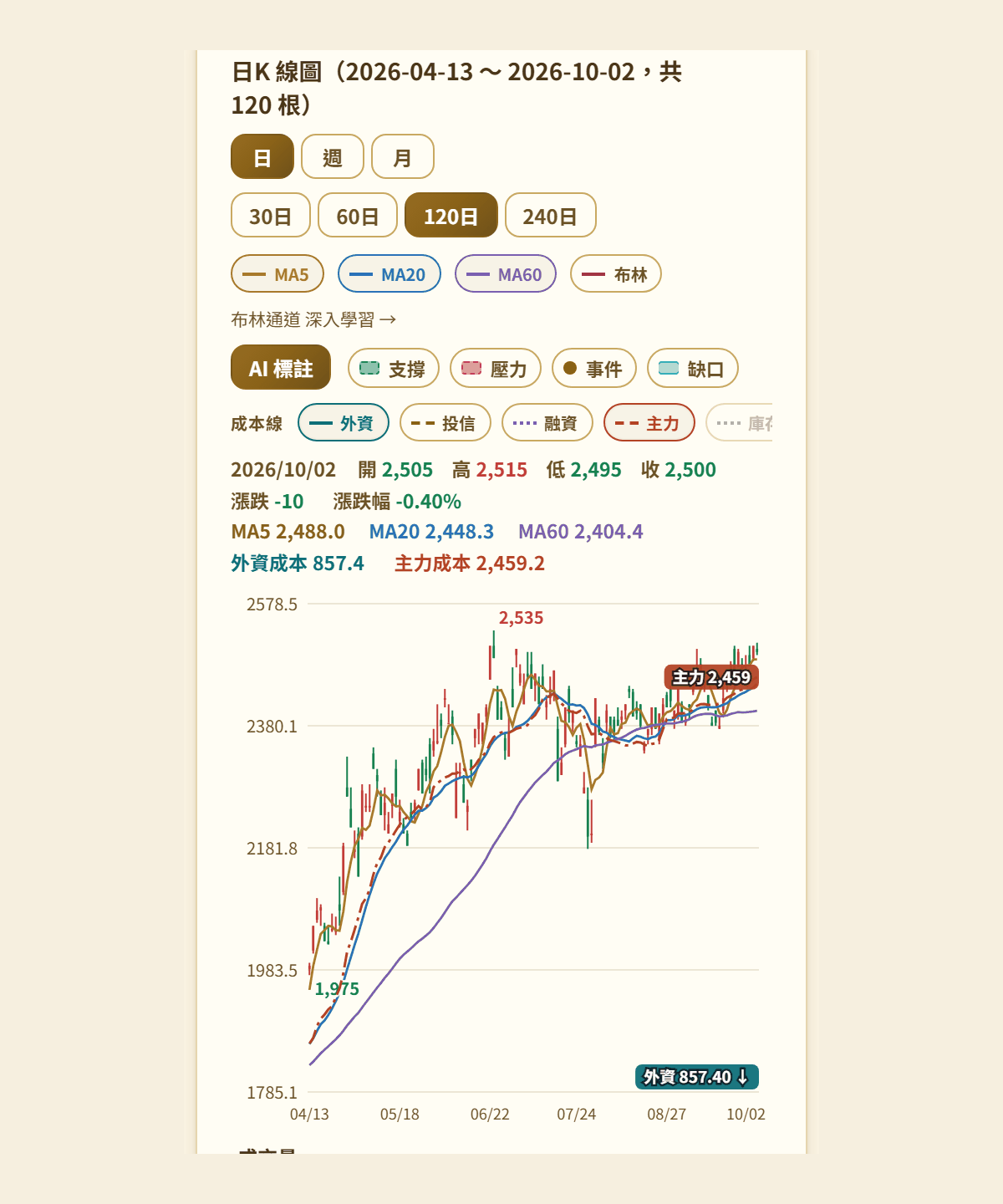Toggle the MA60 moving average line
1003x1204 pixels.
506,273
